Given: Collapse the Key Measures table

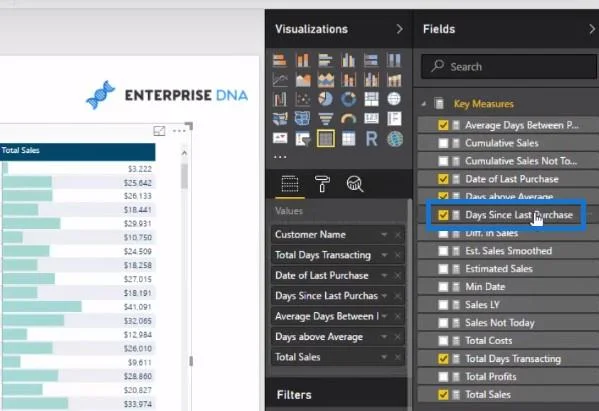Looking at the screenshot, I should coord(424,104).
